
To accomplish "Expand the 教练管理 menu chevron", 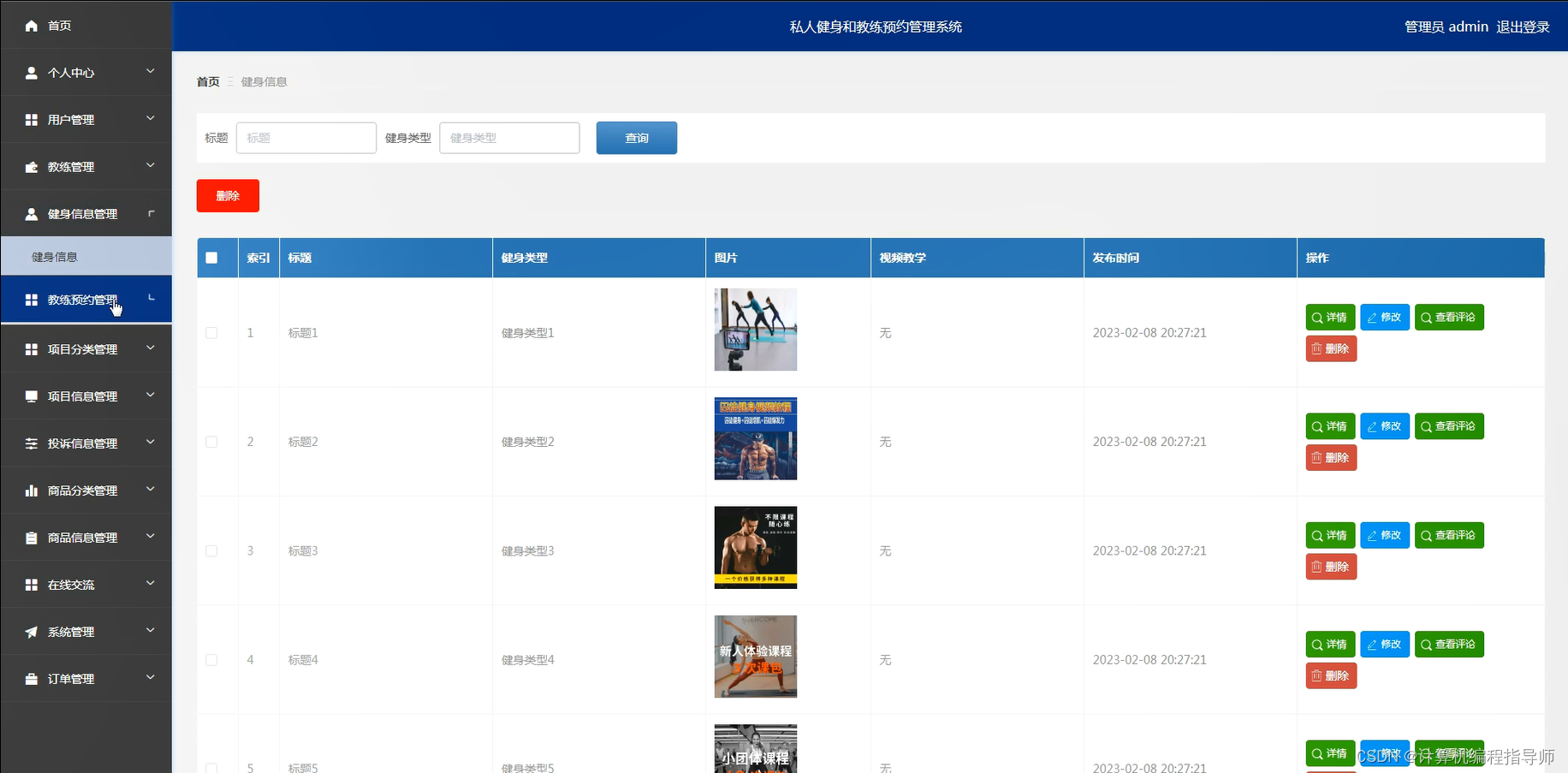I will [151, 165].
